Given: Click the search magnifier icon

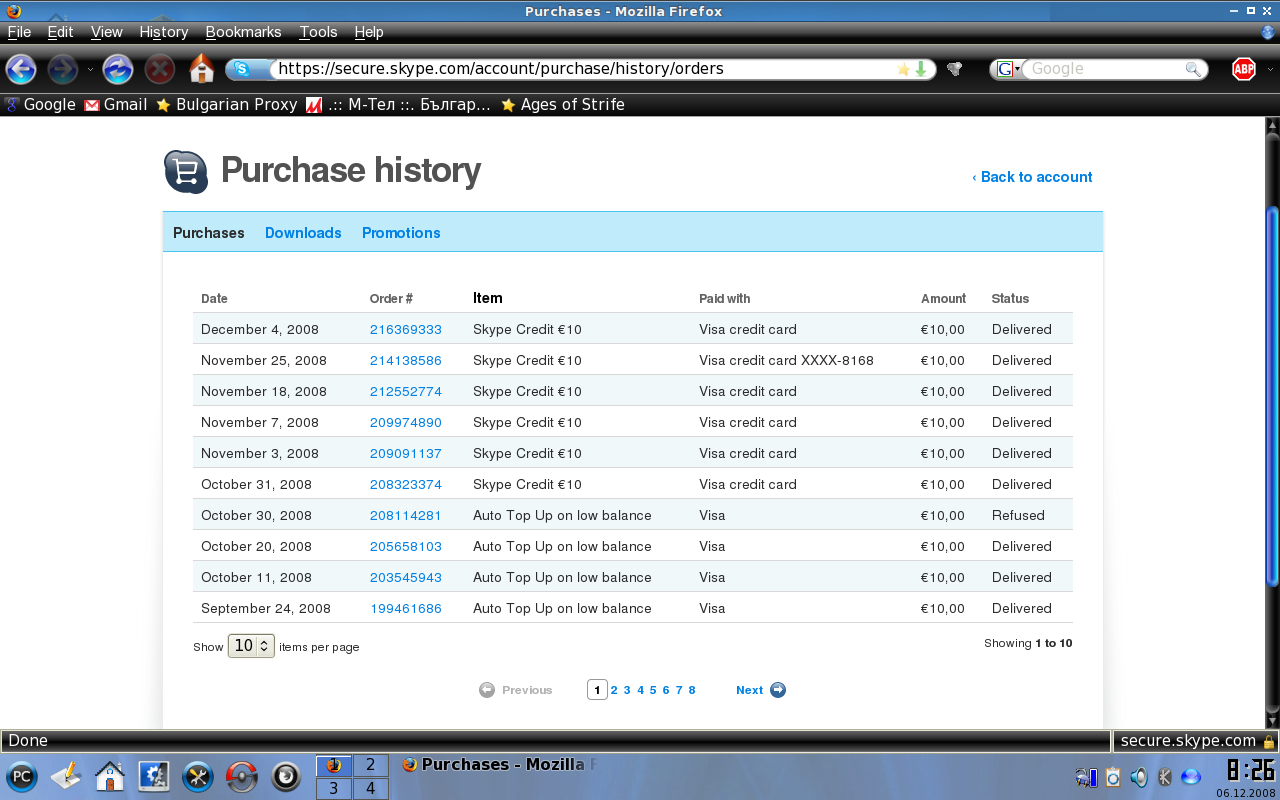Looking at the screenshot, I should [1193, 69].
